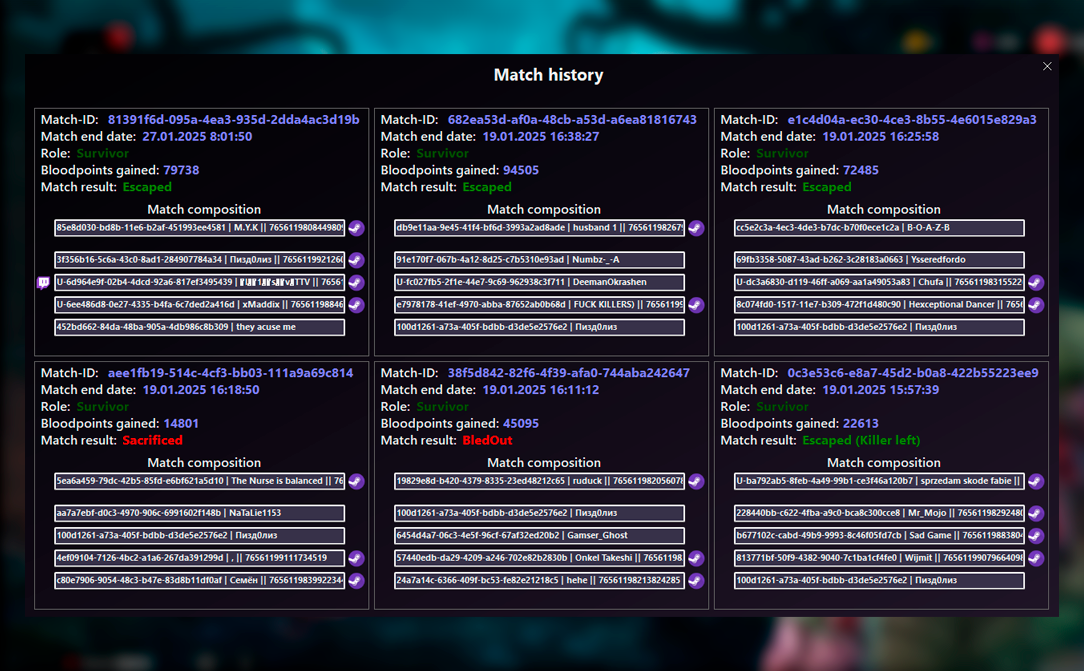This screenshot has height=671, width=1084.
Task: Click Steam icon next to husband 1
Action: (x=696, y=228)
